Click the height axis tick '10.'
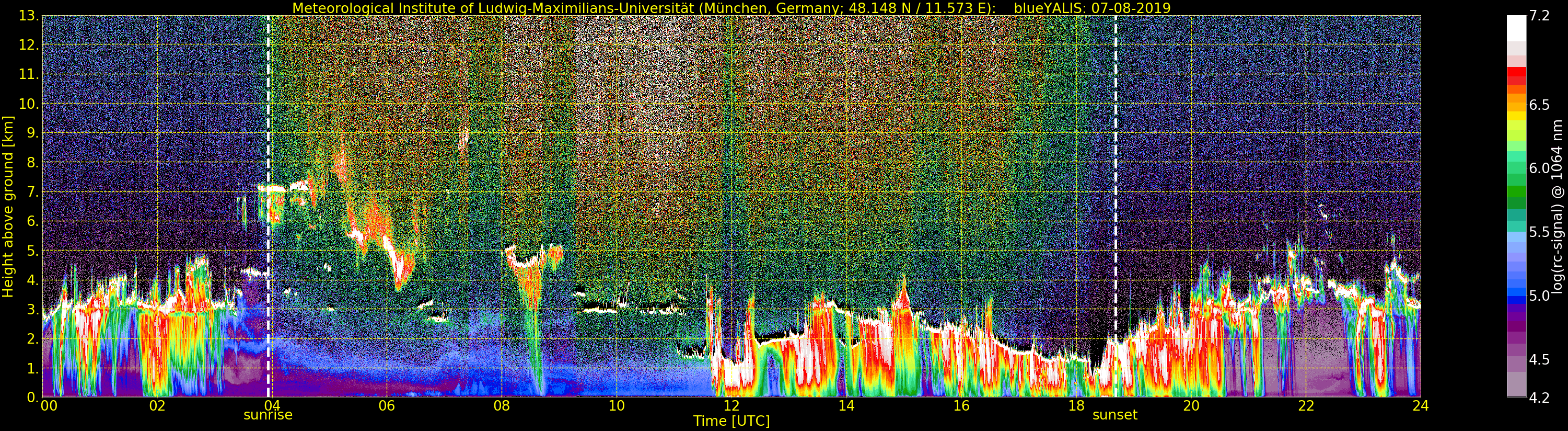This screenshot has width=1568, height=431. [29, 104]
